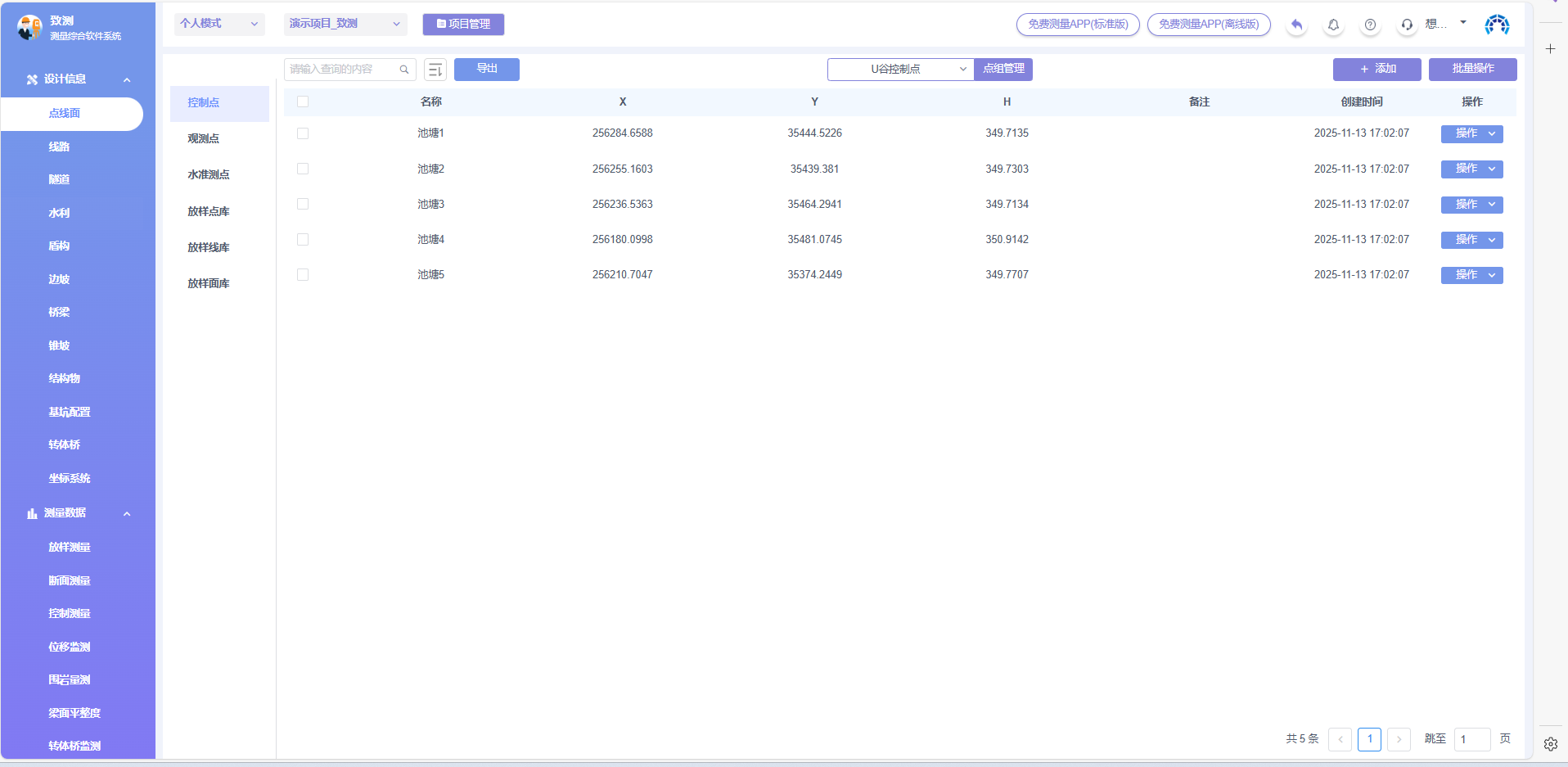Click the page jump number input field

1471,739
